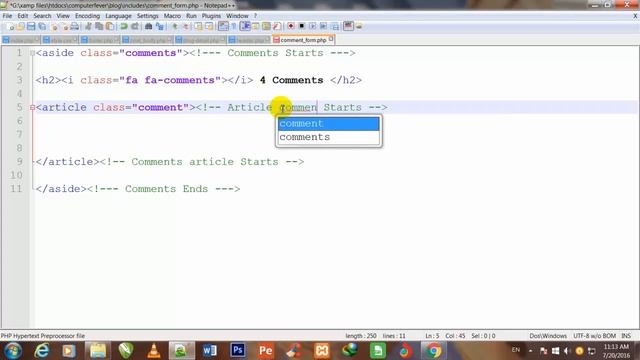Screen dimensions: 640x360
Task: Click the Copy toolbar icon
Action: (99, 26)
